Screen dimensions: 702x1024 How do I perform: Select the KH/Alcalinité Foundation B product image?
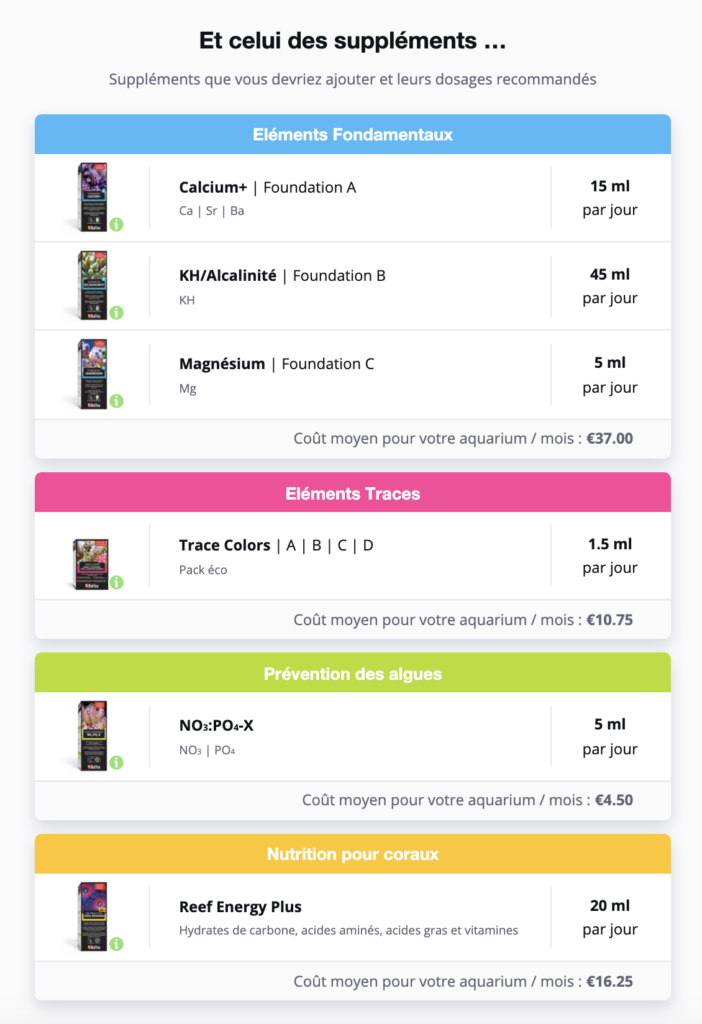click(92, 285)
